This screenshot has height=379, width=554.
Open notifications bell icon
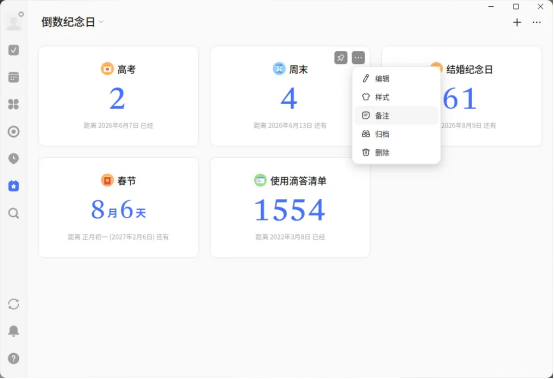(x=14, y=331)
